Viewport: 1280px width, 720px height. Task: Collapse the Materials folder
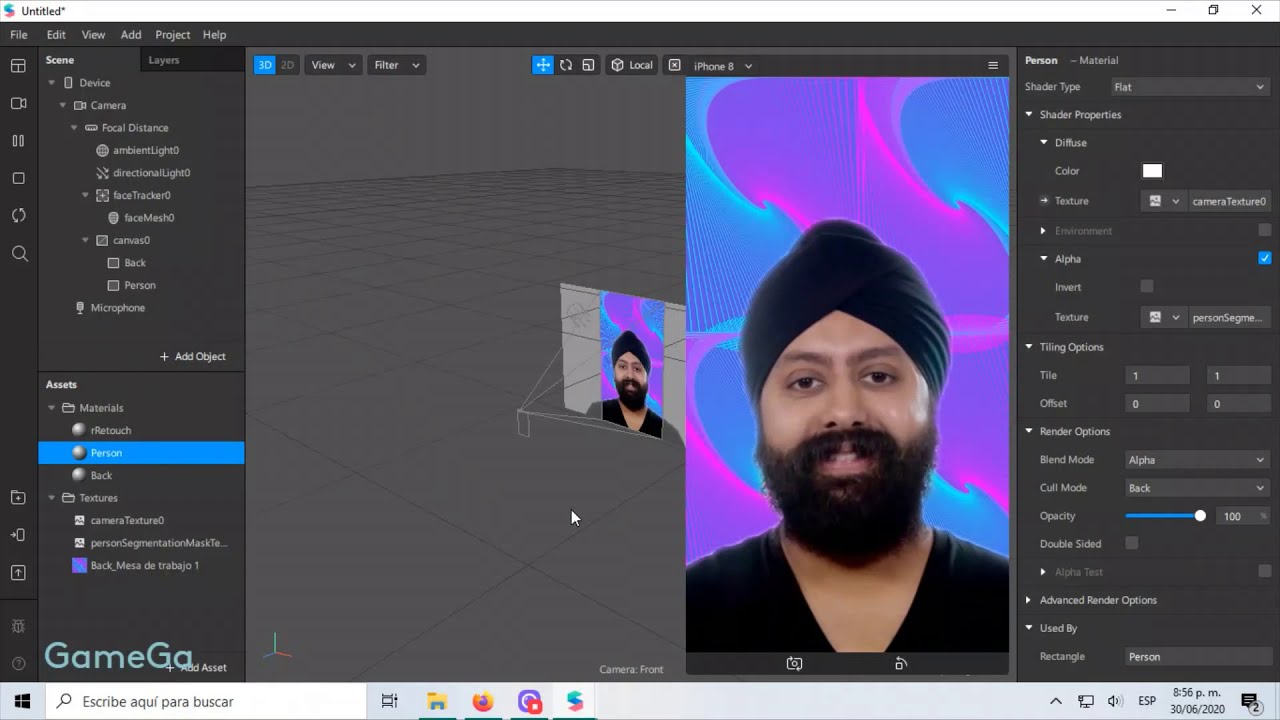click(x=52, y=408)
